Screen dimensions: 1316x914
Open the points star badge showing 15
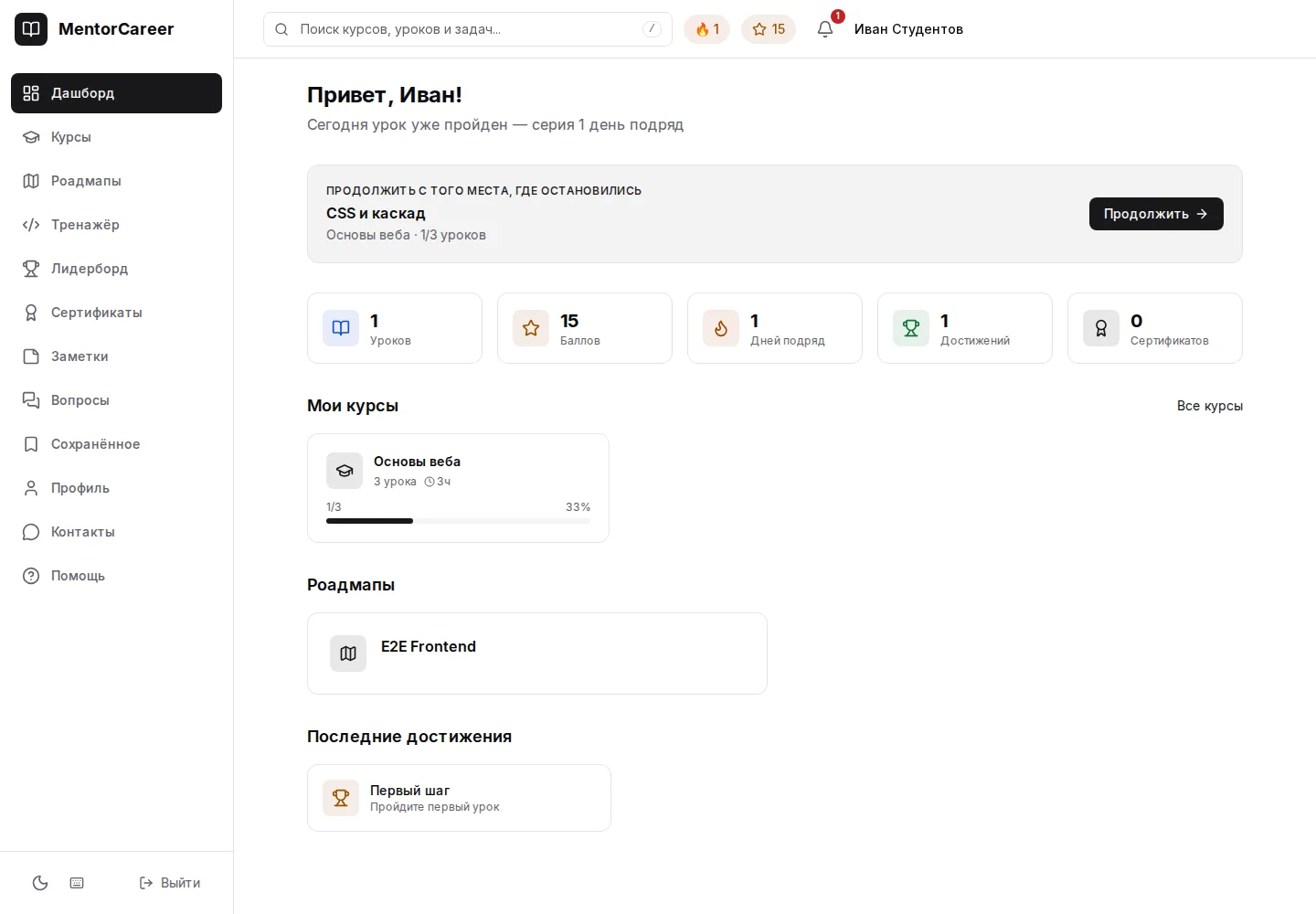(769, 29)
